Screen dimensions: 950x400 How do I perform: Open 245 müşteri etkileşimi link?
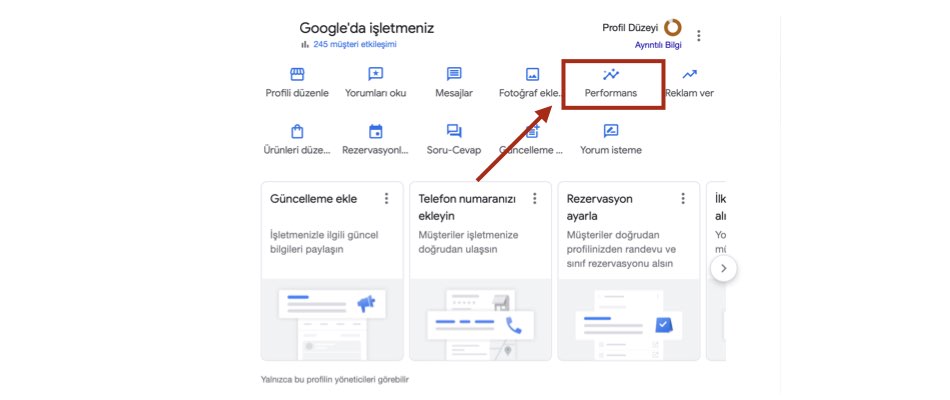(x=355, y=45)
